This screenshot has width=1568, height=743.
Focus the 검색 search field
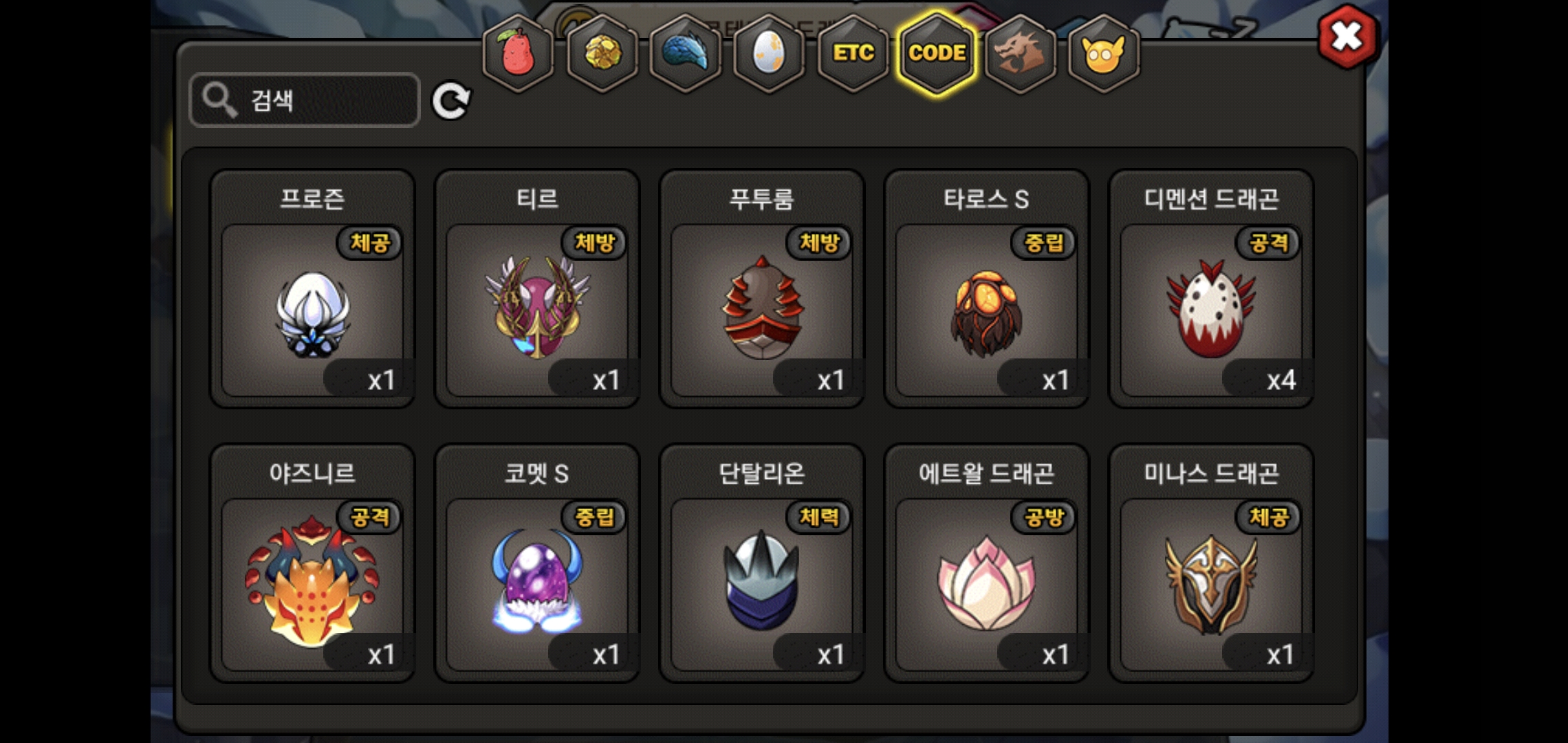[305, 100]
